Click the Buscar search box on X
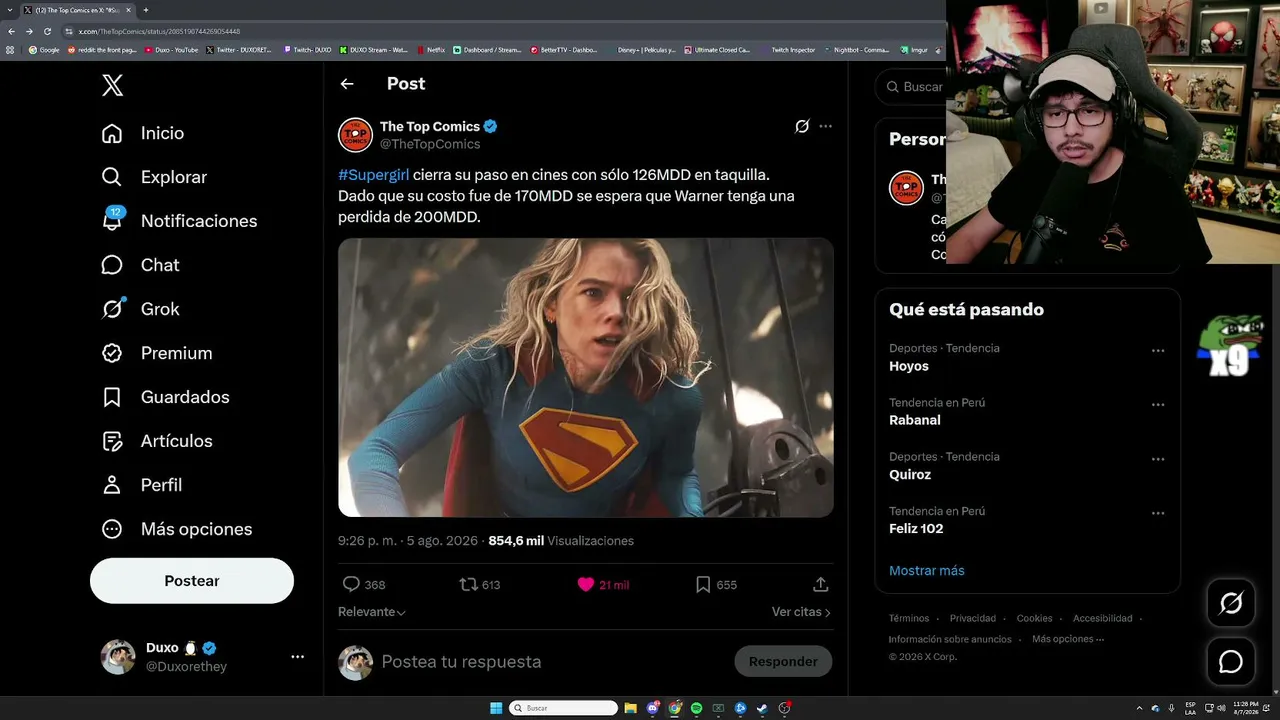The height and width of the screenshot is (720, 1280). coord(912,87)
